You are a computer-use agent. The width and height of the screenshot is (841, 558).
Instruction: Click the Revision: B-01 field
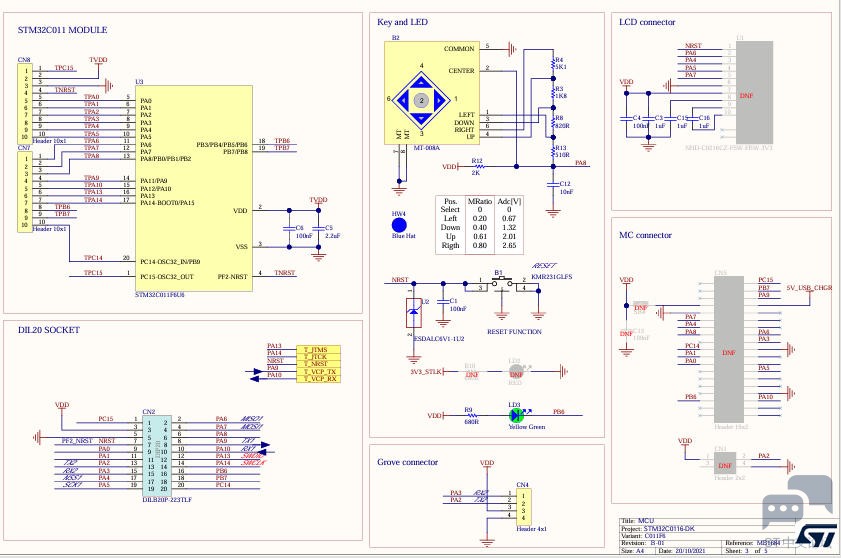click(643, 543)
